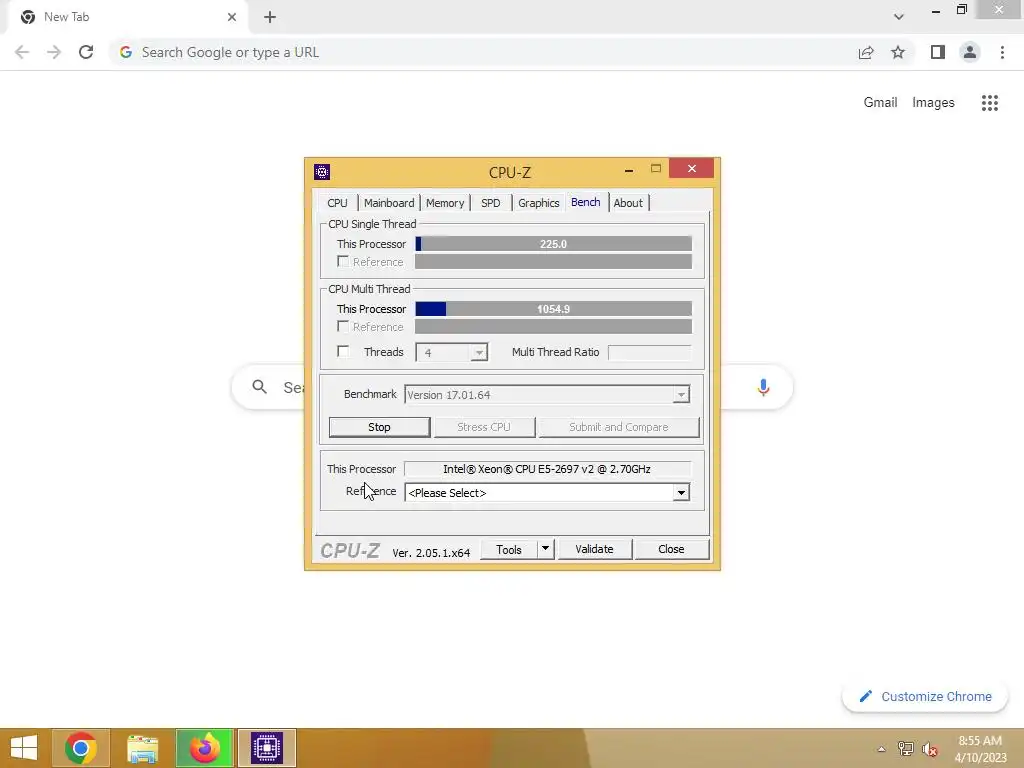Click the Multi Thread 1054.9 score bar
Image resolution: width=1024 pixels, height=768 pixels.
pos(553,309)
